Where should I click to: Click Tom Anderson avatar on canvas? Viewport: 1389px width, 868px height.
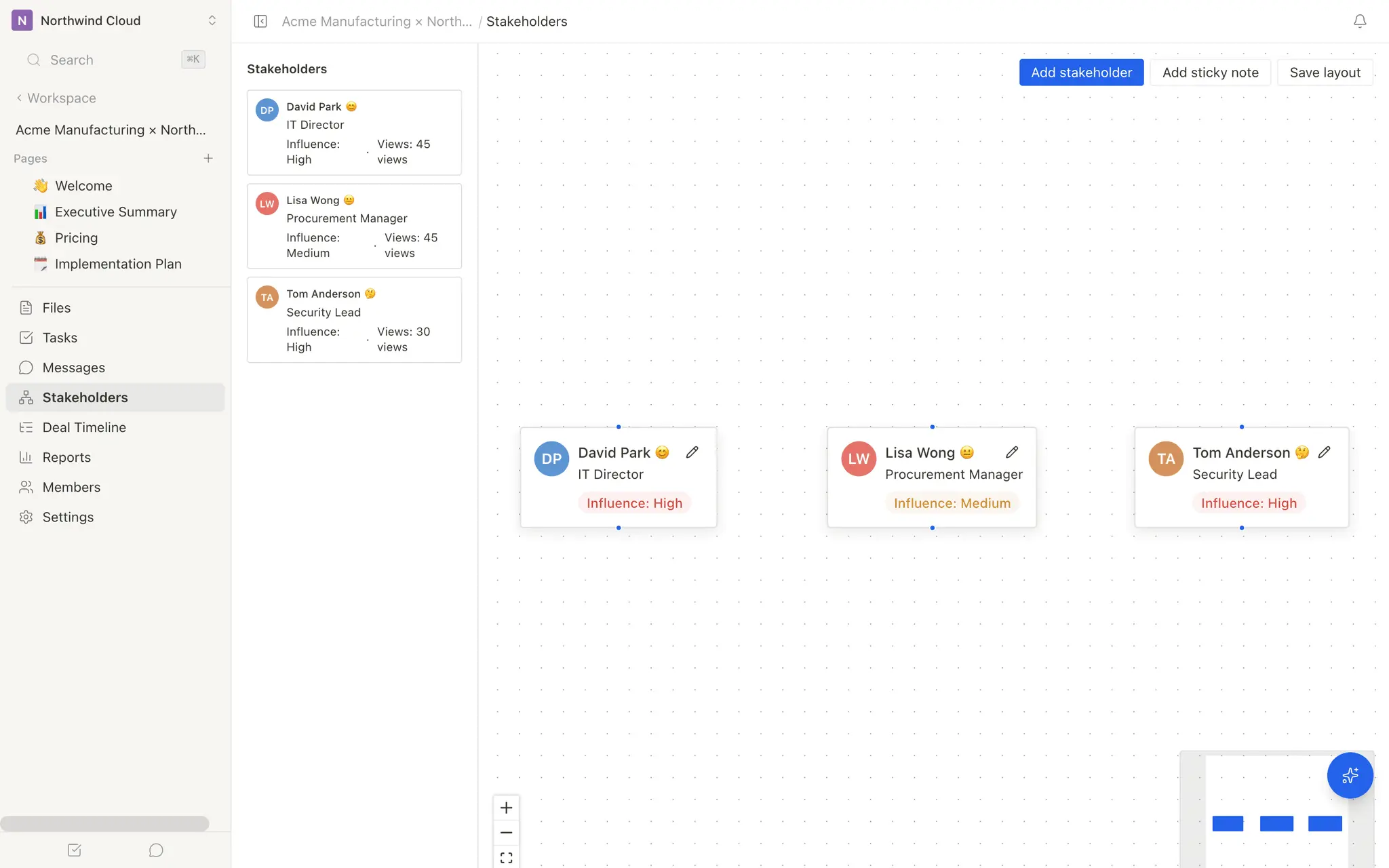click(1166, 459)
